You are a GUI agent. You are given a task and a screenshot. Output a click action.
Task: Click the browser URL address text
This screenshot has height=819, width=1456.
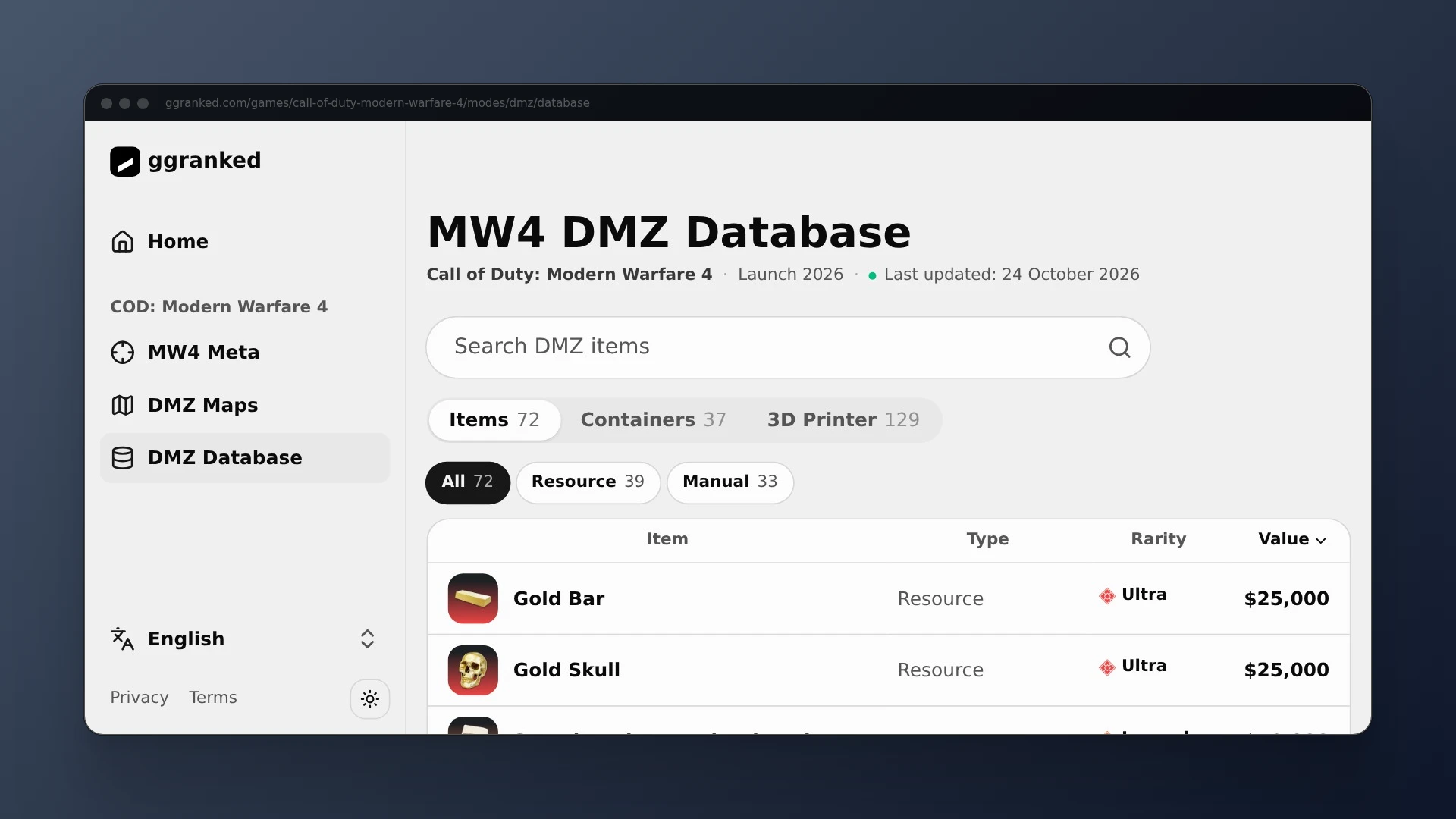tap(377, 103)
